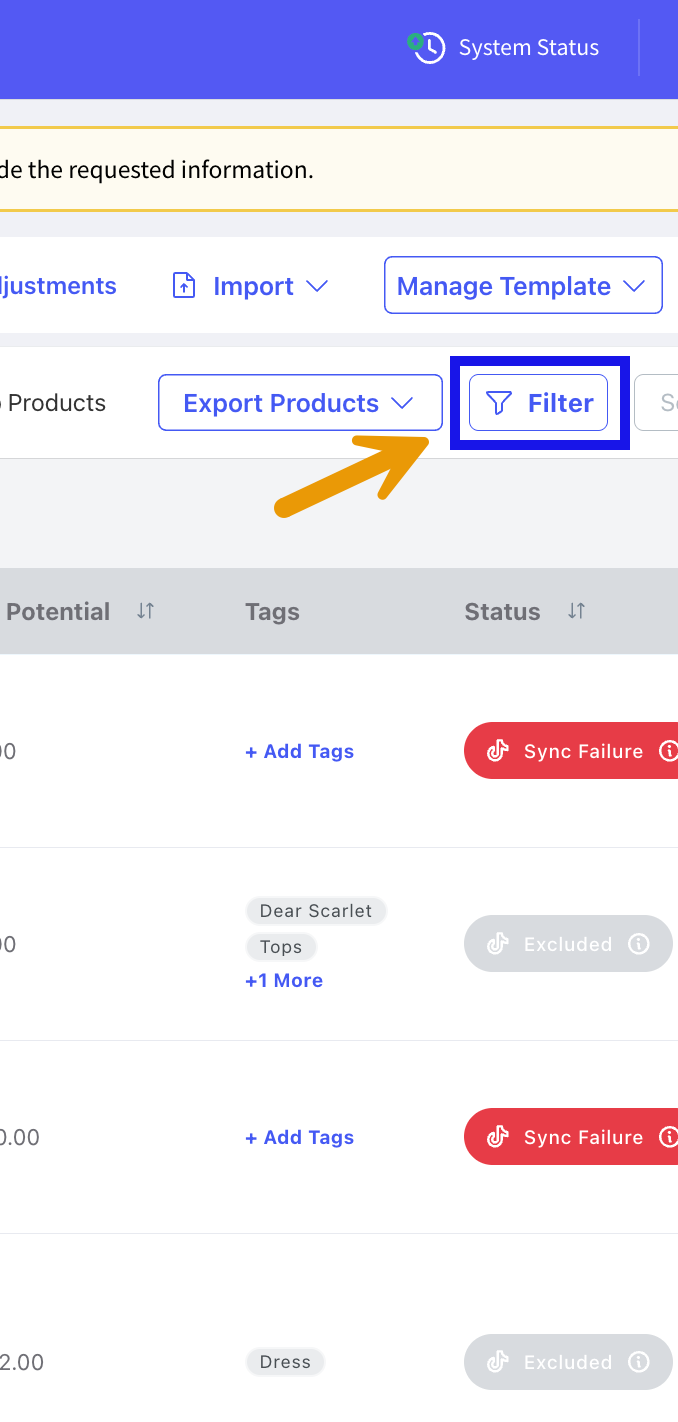Click the Tops tag chip

tap(281, 947)
